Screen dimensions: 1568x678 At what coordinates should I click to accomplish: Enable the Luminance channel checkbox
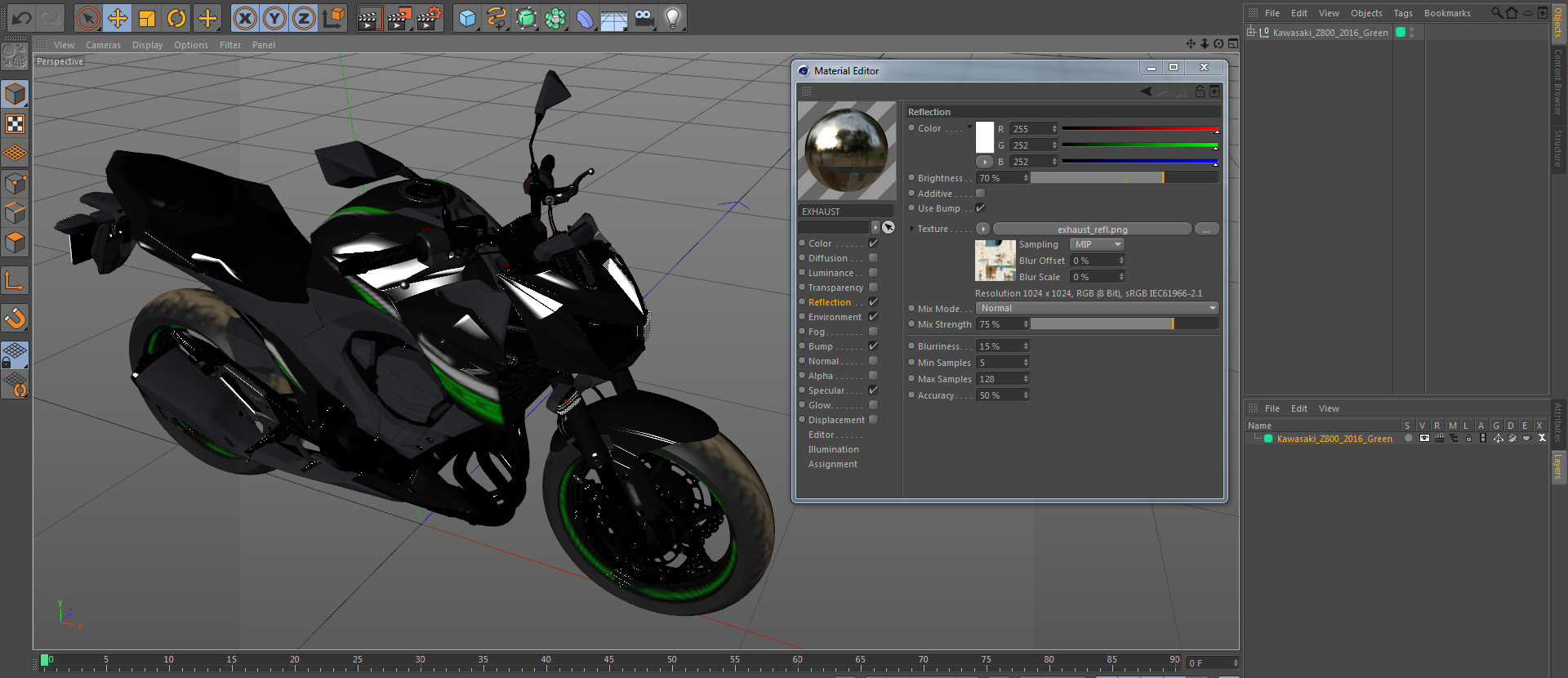[873, 273]
